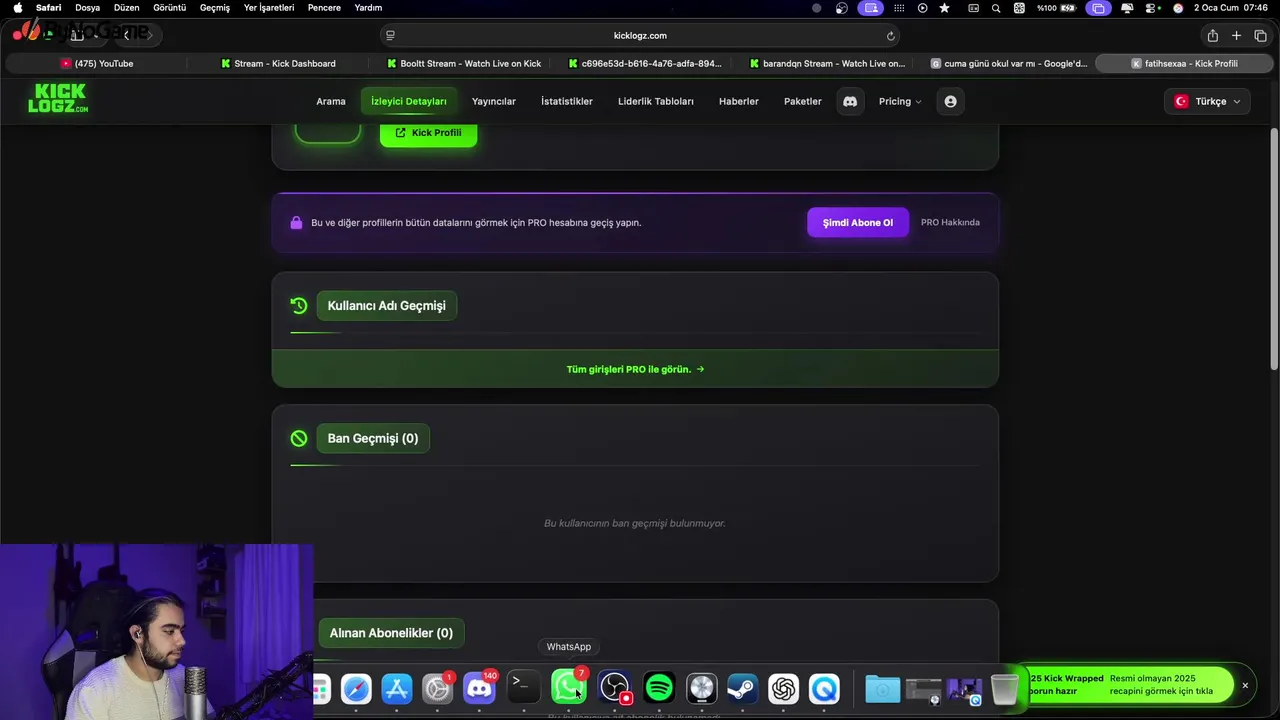Viewport: 1280px width, 720px height.
Task: Open the Geçmiş menu
Action: [x=214, y=8]
